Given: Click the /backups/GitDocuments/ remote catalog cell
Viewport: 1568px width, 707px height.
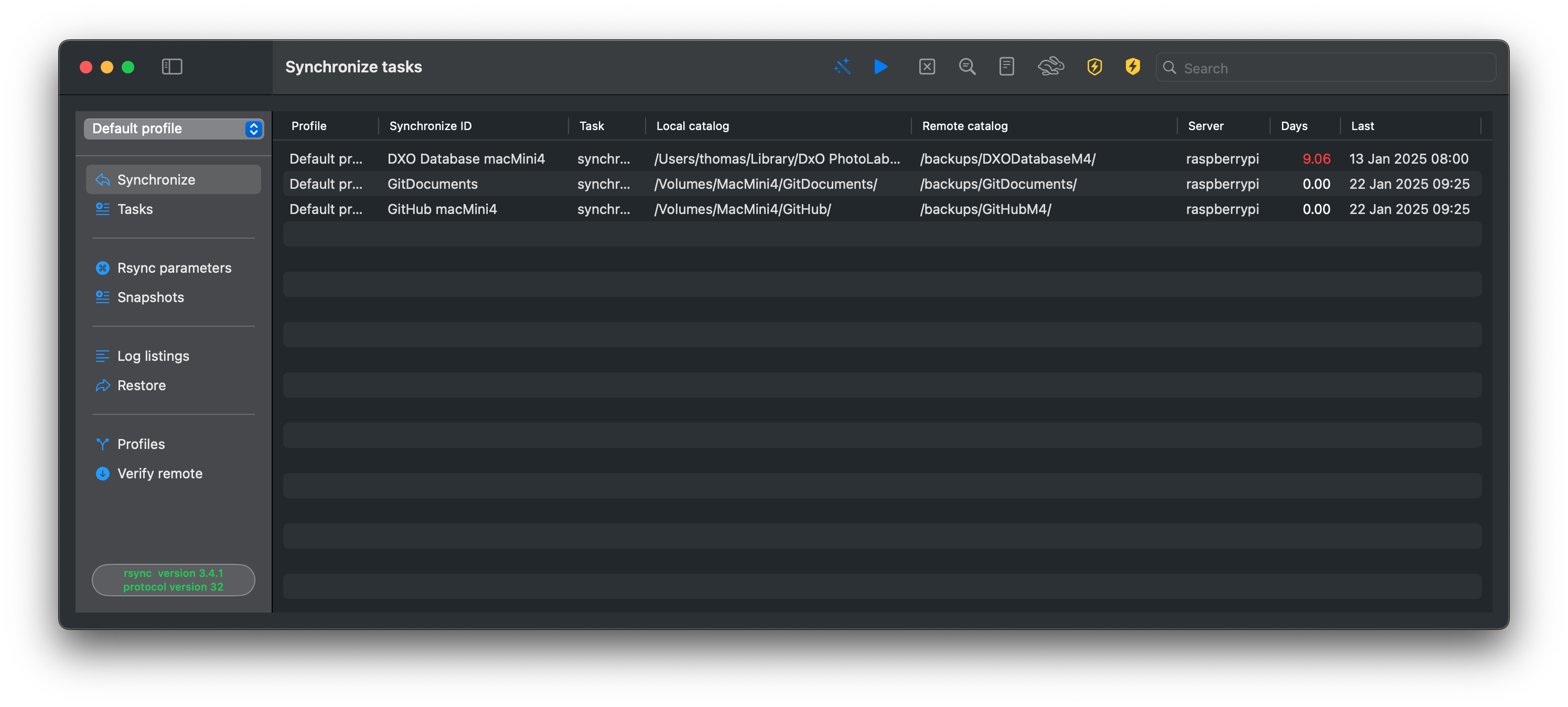Looking at the screenshot, I should click(x=998, y=184).
